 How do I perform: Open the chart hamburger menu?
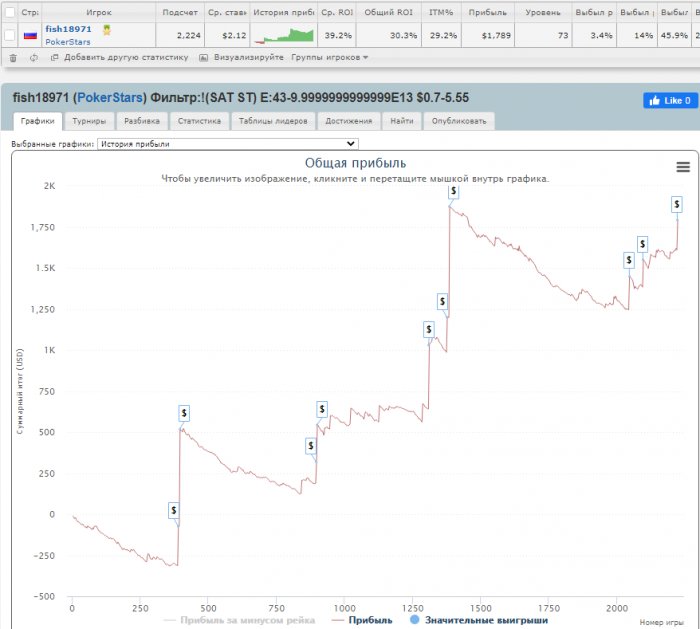(683, 167)
